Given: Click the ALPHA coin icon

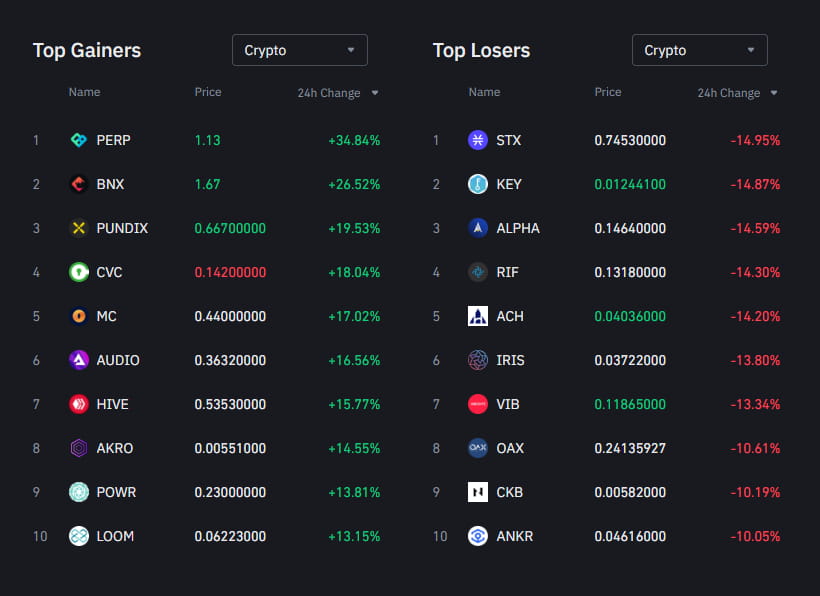Looking at the screenshot, I should 477,228.
